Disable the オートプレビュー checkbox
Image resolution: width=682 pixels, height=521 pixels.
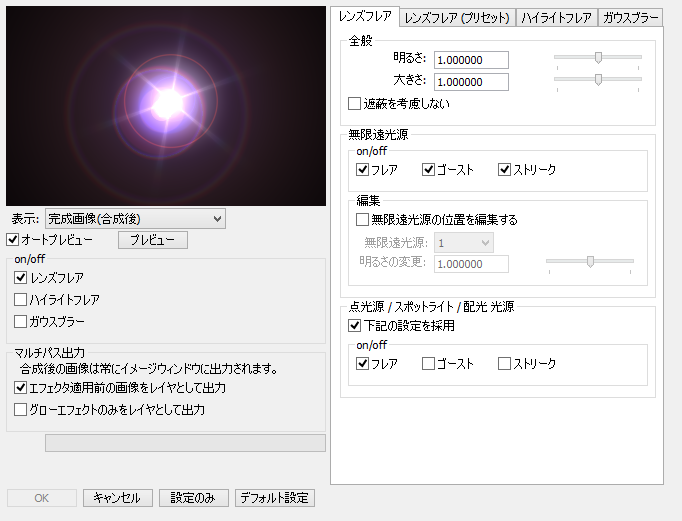tap(13, 240)
